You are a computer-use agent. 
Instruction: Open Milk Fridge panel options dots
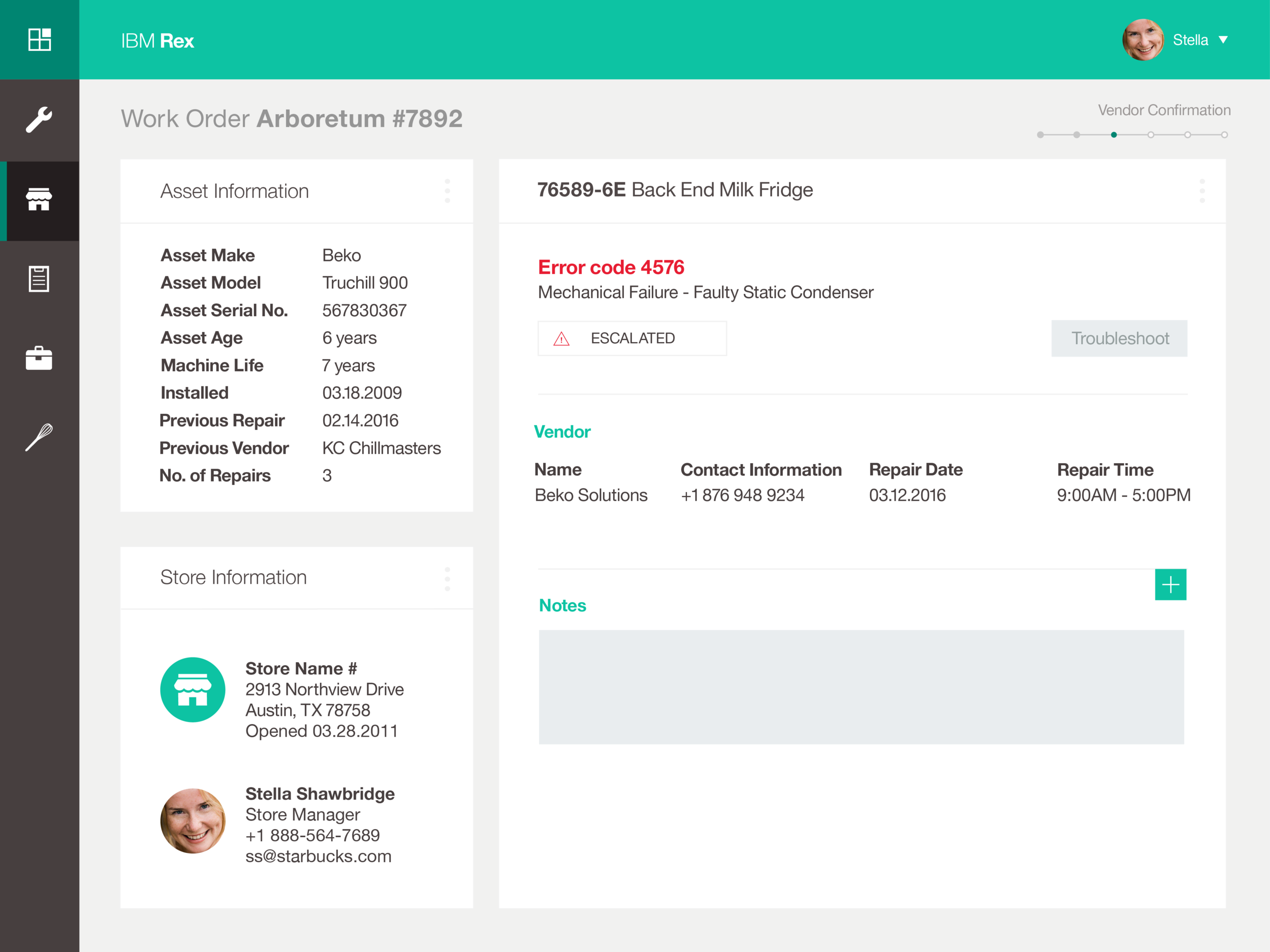coord(1202,191)
